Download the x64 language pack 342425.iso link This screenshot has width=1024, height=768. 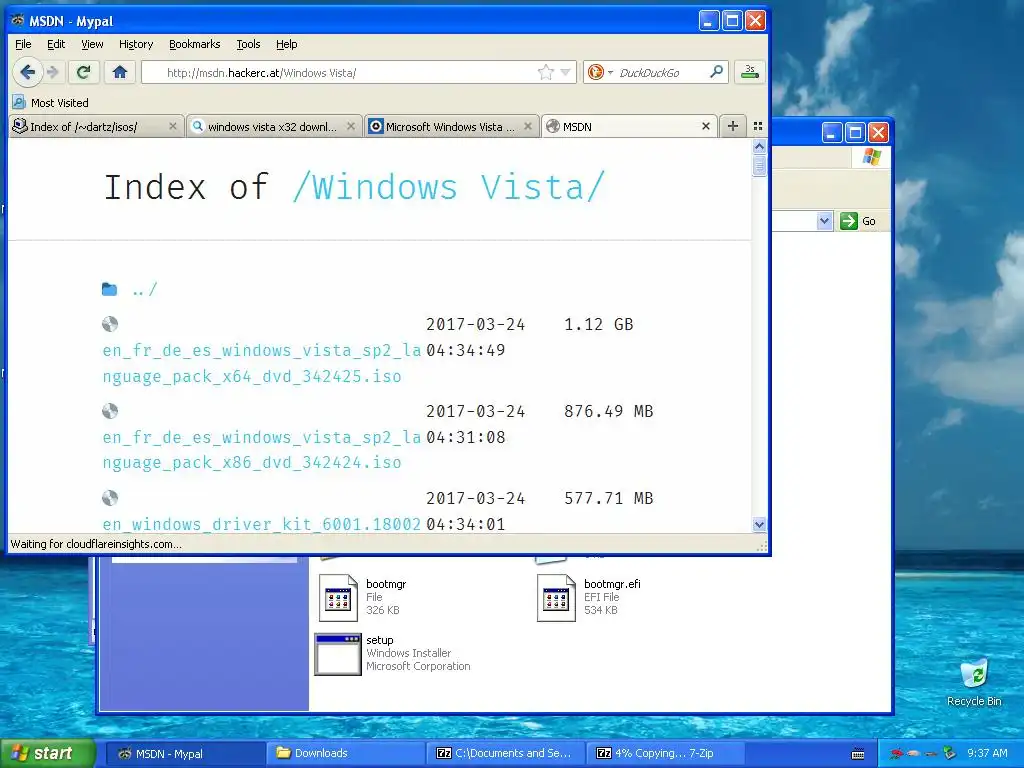[x=261, y=363]
